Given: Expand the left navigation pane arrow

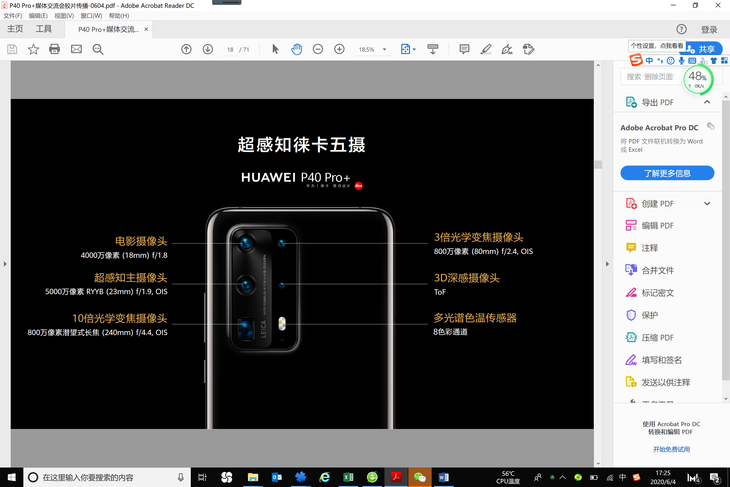Looking at the screenshot, I should tap(5, 264).
